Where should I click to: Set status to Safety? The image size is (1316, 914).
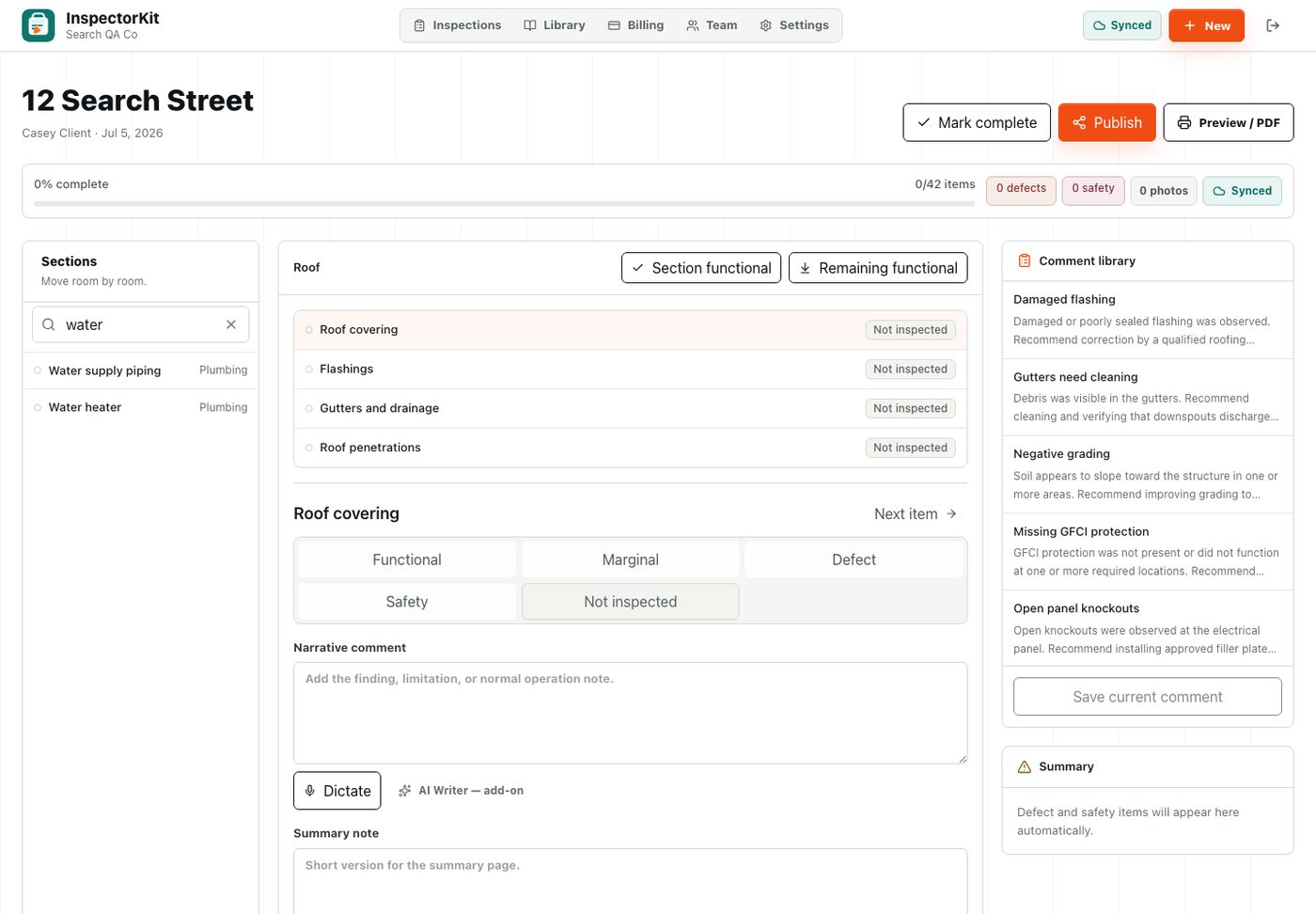pos(407,602)
